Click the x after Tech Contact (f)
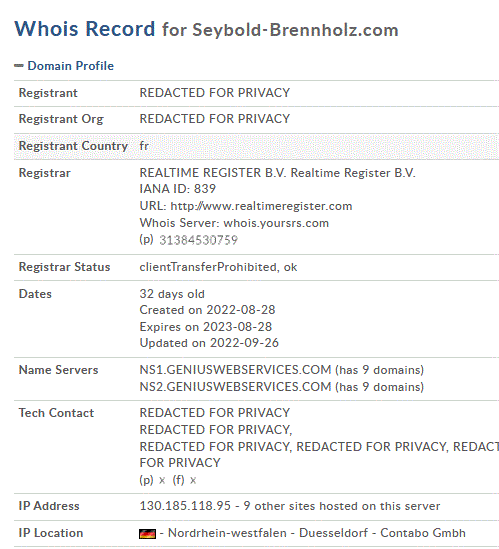499x549 pixels. coord(193,480)
